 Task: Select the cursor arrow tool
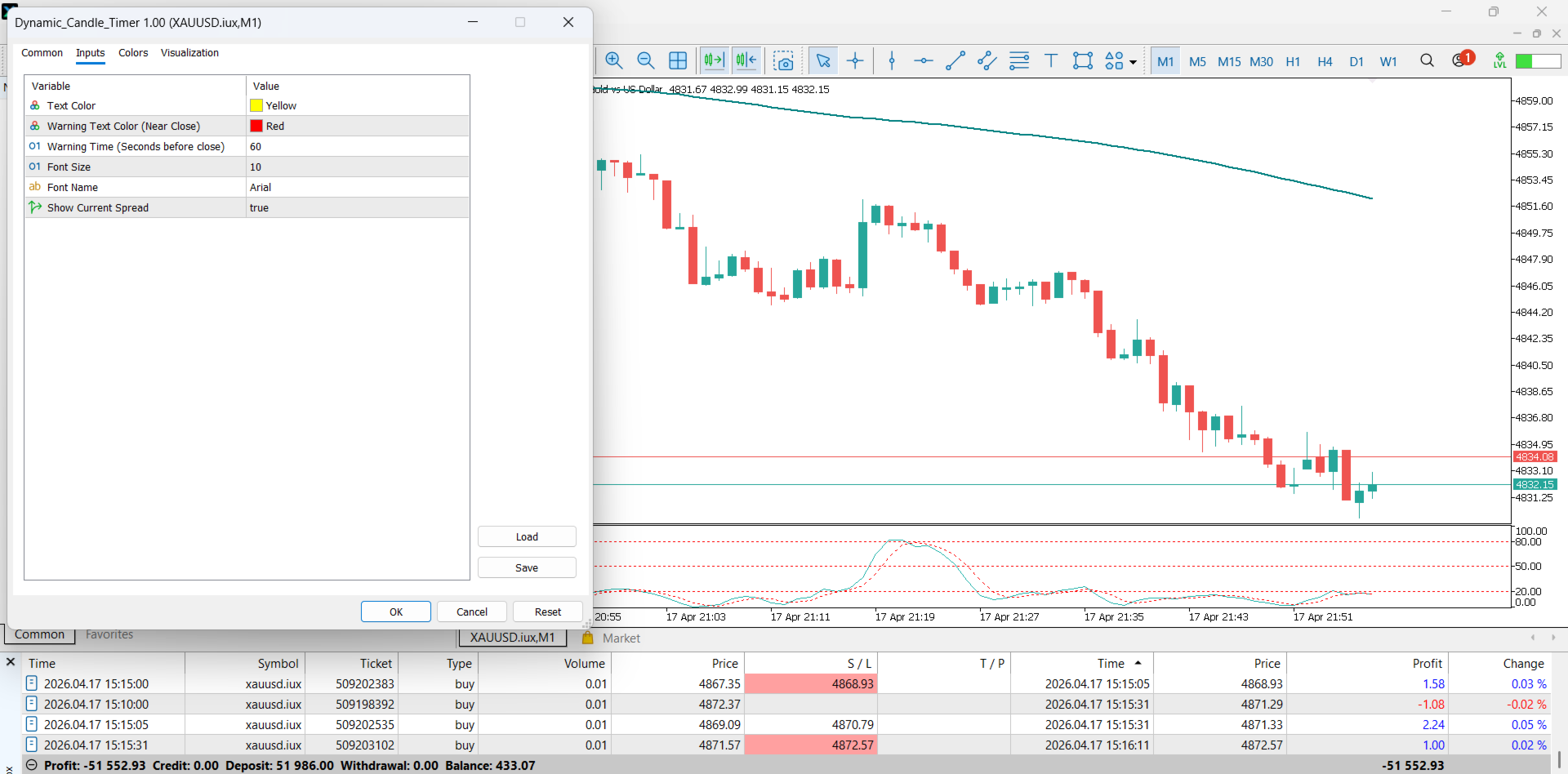click(x=823, y=60)
